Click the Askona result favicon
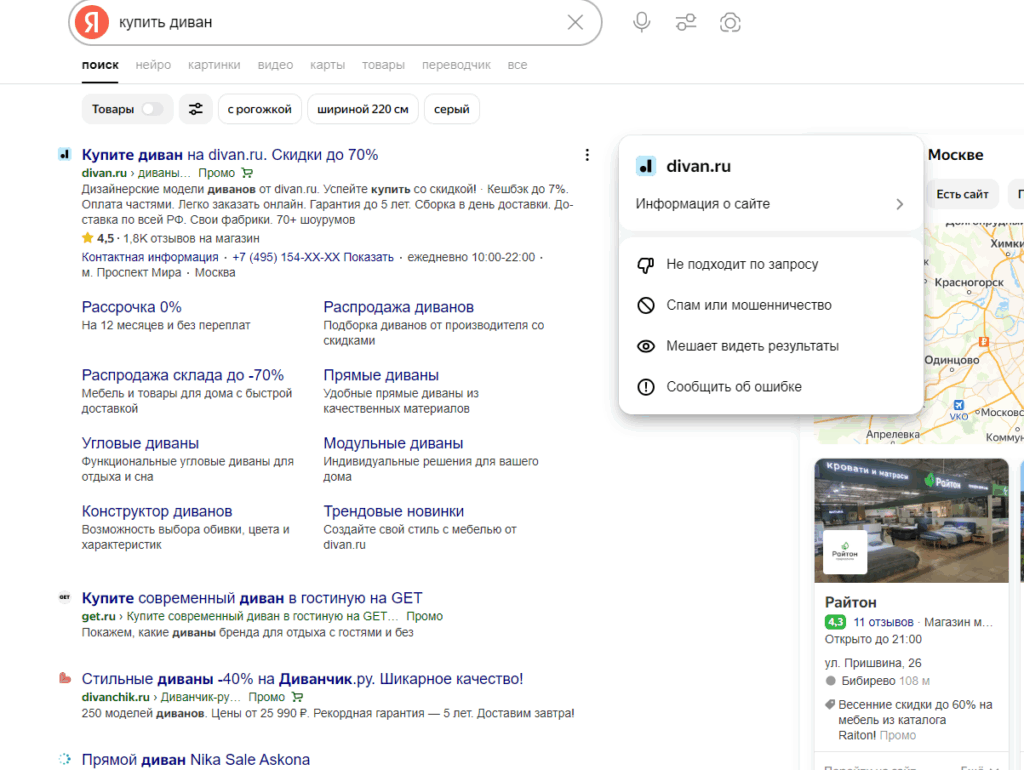 click(64, 759)
